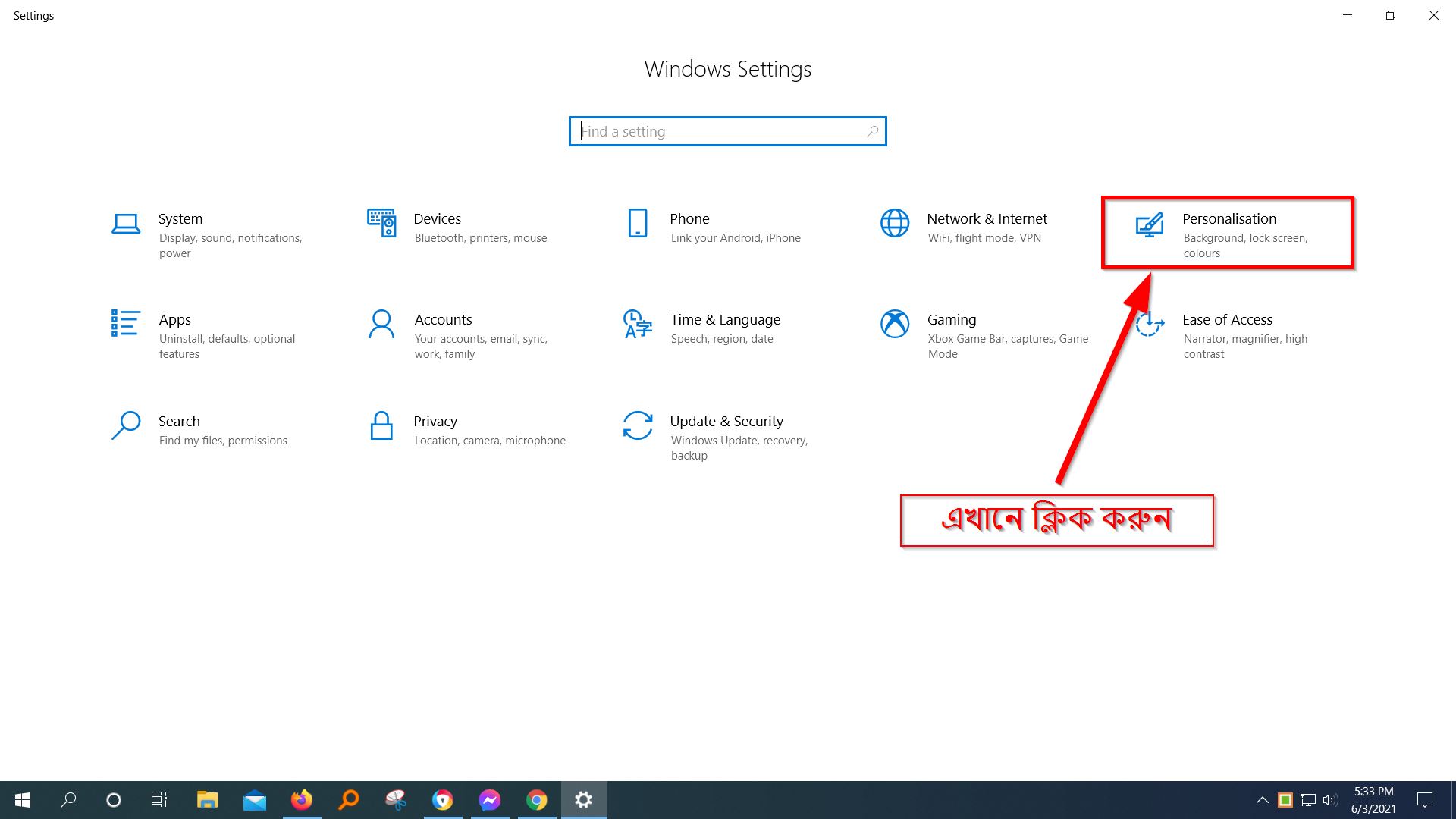Show hidden system tray icons
The image size is (1456, 819).
click(x=1262, y=800)
